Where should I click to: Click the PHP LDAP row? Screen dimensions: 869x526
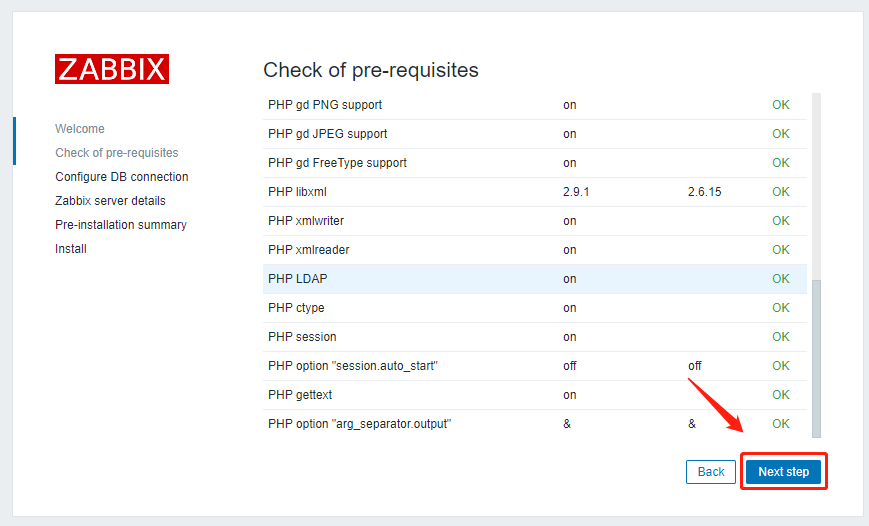(x=298, y=279)
